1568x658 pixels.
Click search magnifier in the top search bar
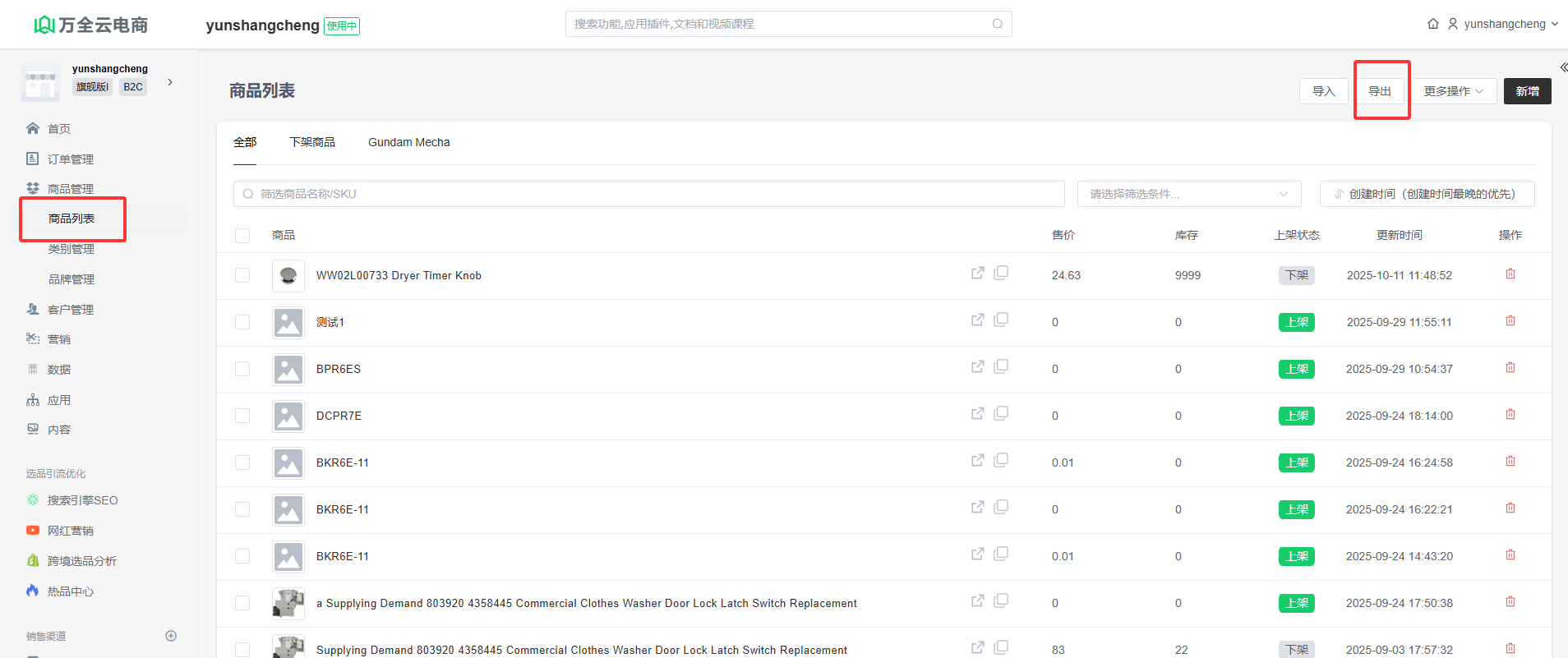tap(997, 24)
